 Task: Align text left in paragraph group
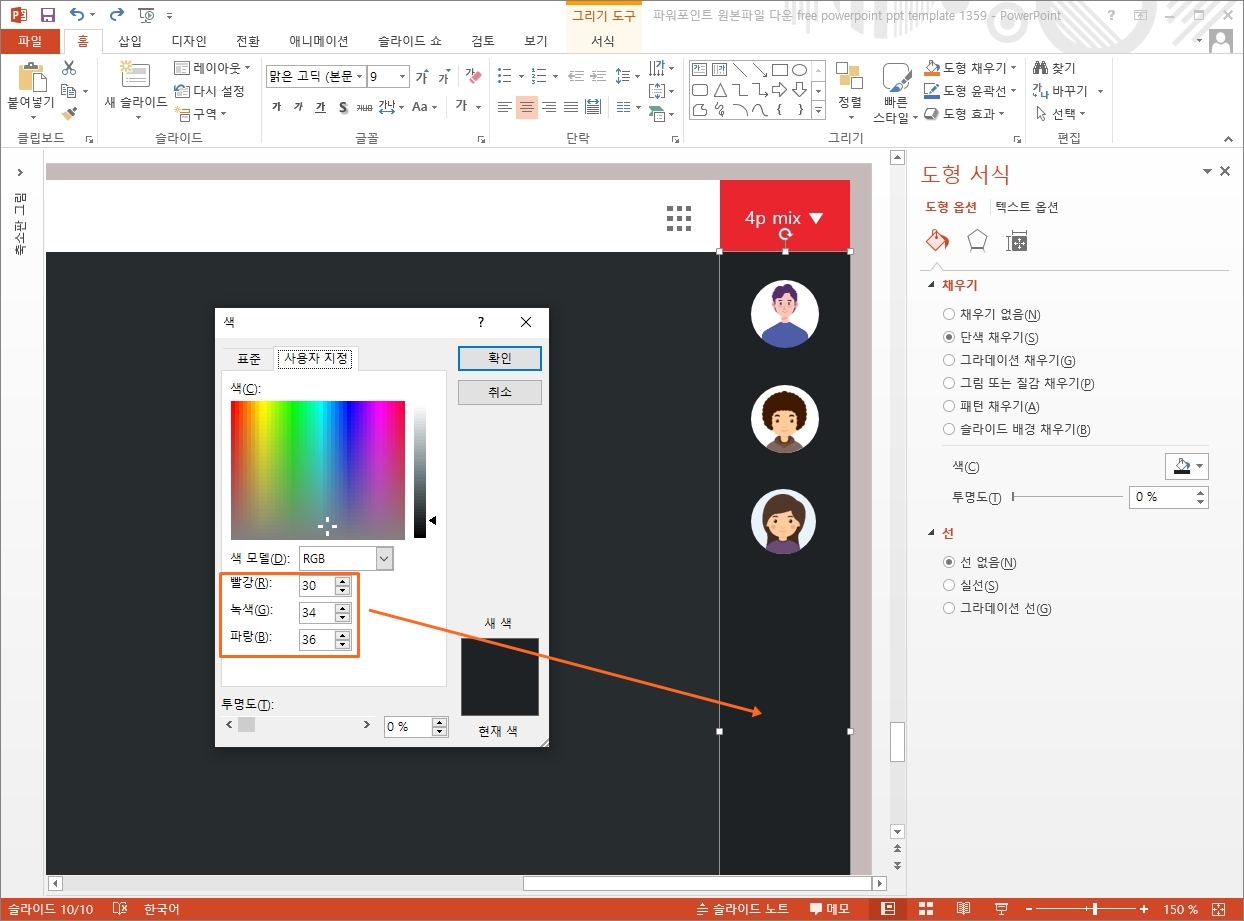[x=505, y=107]
